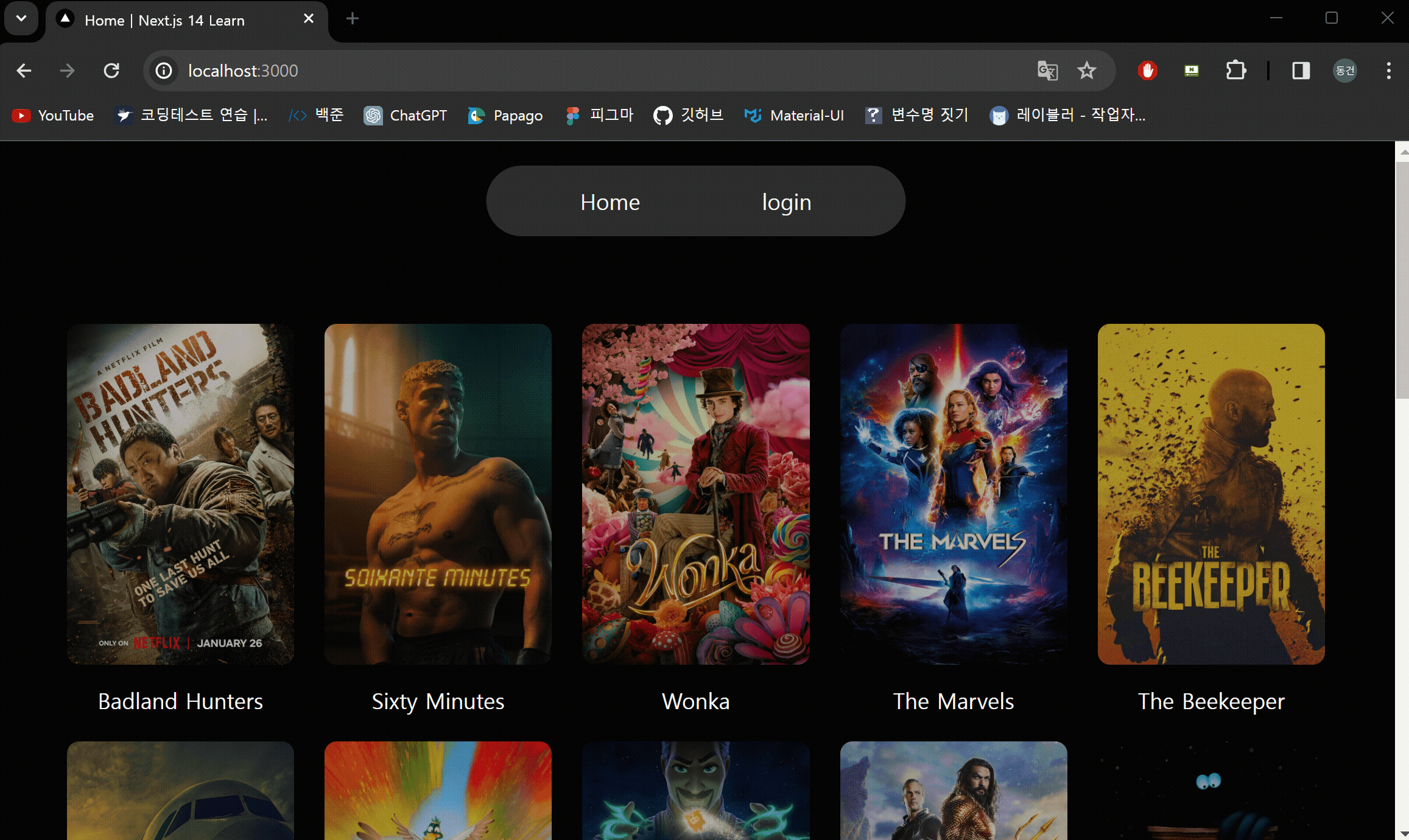Open the 코딩테스트 연습 bookmark
1409x840 pixels.
coord(192,115)
